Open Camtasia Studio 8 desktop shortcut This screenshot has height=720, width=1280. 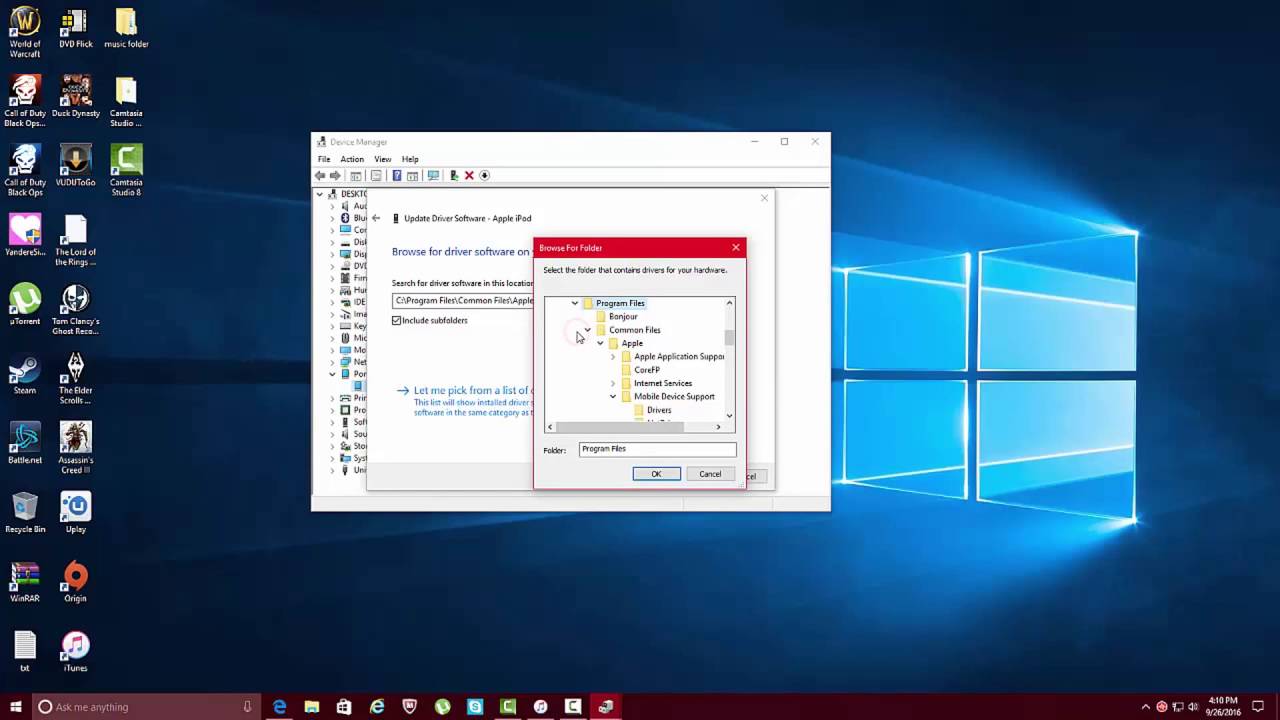(x=126, y=168)
